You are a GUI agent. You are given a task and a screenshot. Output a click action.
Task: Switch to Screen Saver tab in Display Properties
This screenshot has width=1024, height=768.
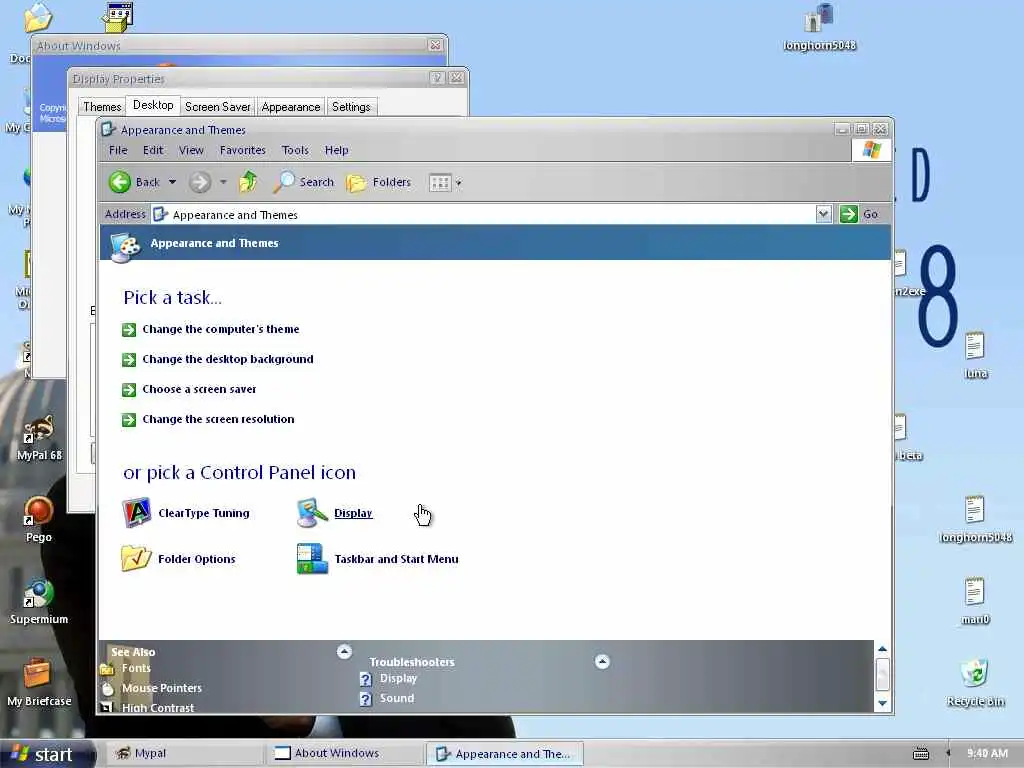pyautogui.click(x=217, y=106)
